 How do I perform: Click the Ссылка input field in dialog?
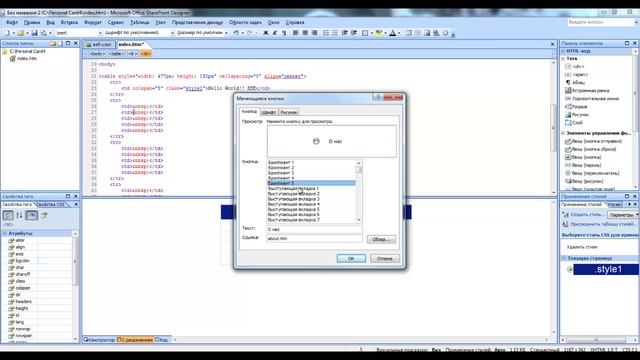click(x=314, y=238)
